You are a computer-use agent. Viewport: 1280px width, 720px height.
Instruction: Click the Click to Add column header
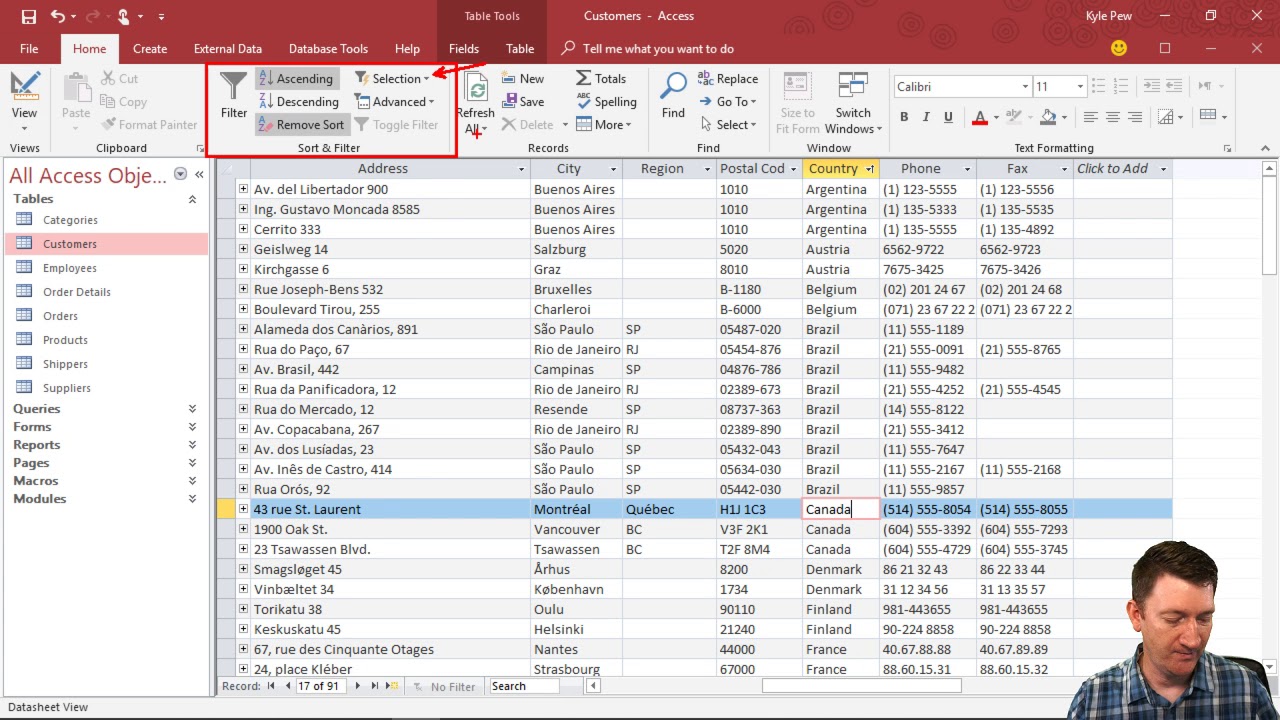coord(1122,169)
